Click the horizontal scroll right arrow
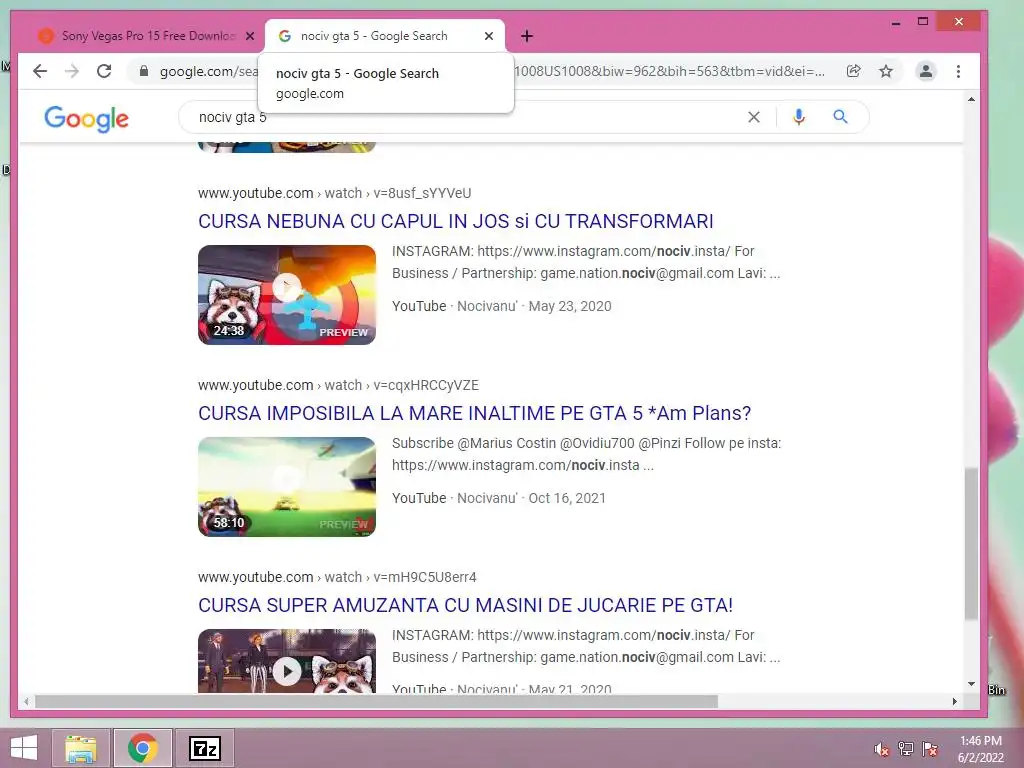The height and width of the screenshot is (768, 1024). coord(955,701)
